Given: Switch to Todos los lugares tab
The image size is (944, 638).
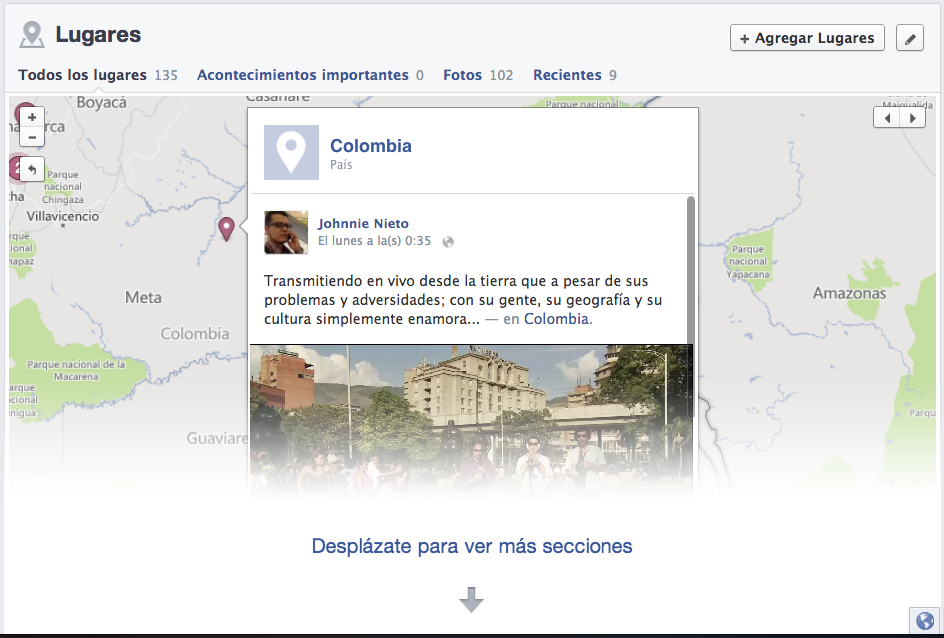Looking at the screenshot, I should point(98,75).
